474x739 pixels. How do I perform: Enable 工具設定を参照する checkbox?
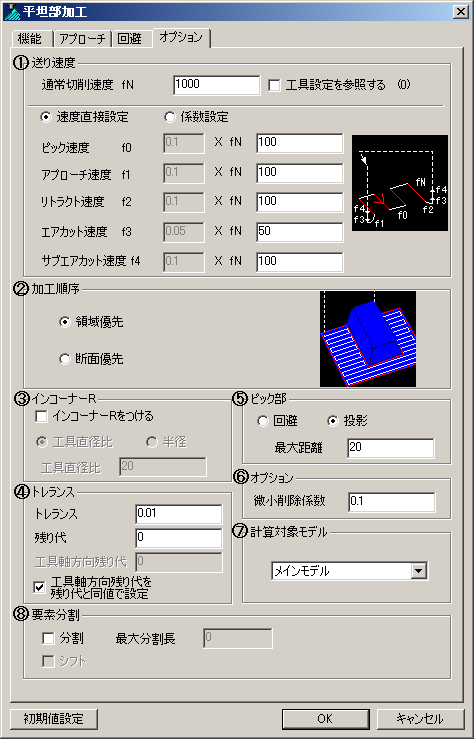(x=274, y=85)
